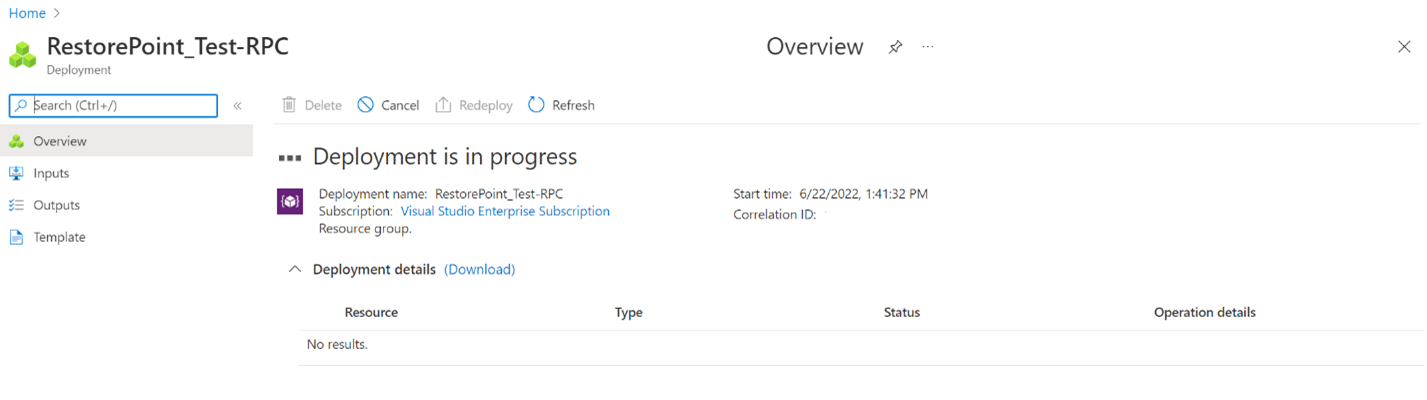This screenshot has width=1427, height=400.
Task: Collapse the Deployment details section
Action: coord(294,269)
